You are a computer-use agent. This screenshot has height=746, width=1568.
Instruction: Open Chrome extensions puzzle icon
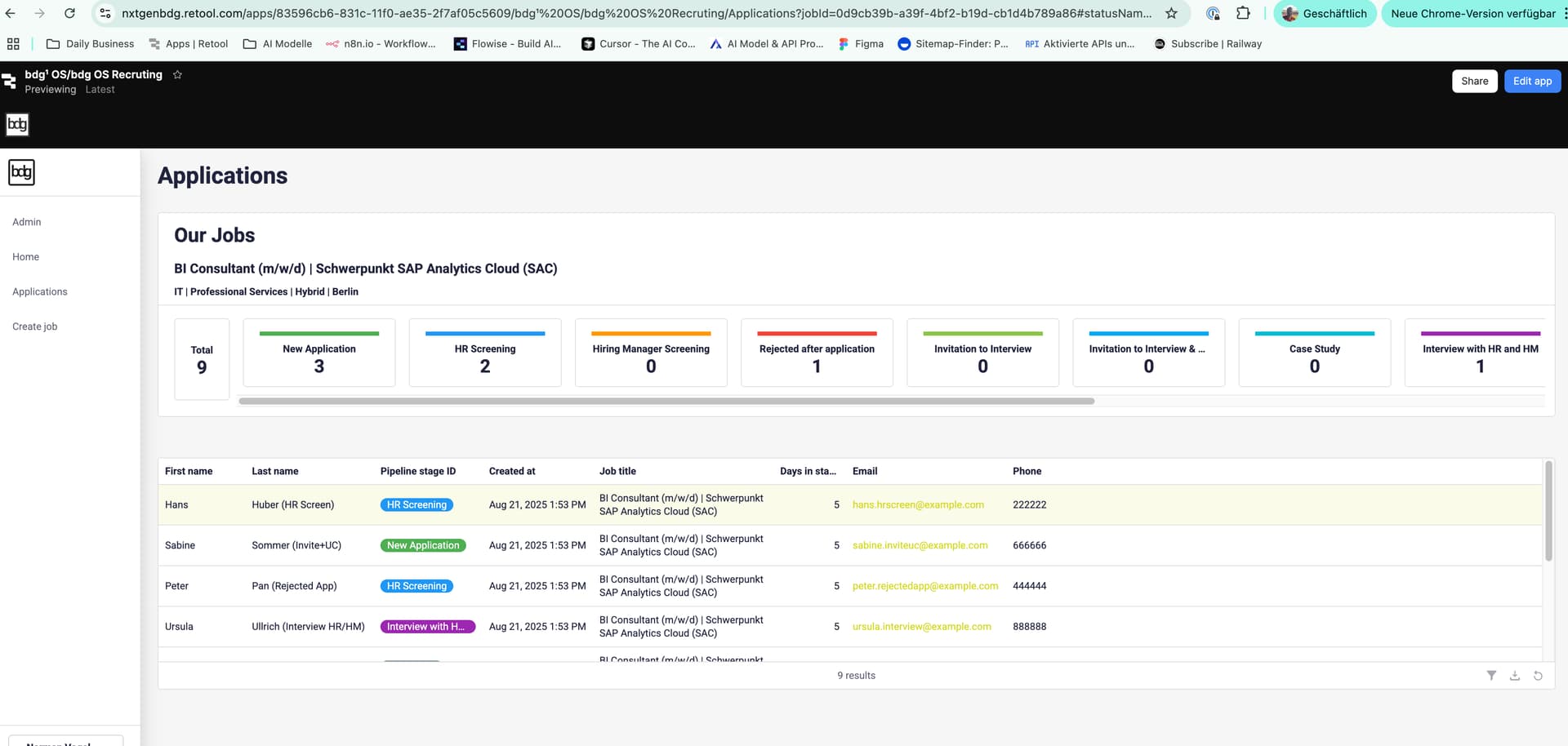tap(1243, 13)
